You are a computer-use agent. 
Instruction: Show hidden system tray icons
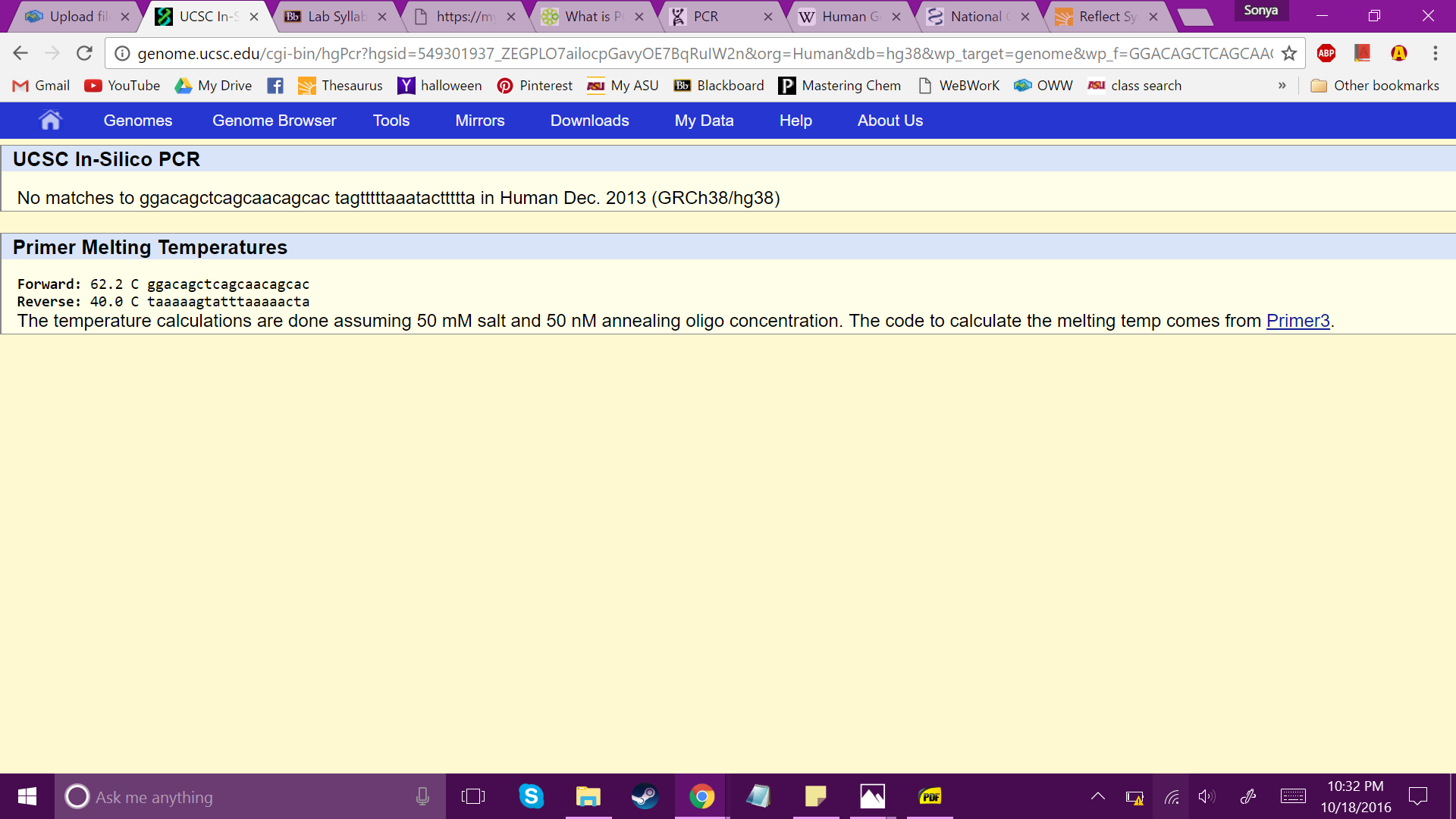click(1097, 796)
